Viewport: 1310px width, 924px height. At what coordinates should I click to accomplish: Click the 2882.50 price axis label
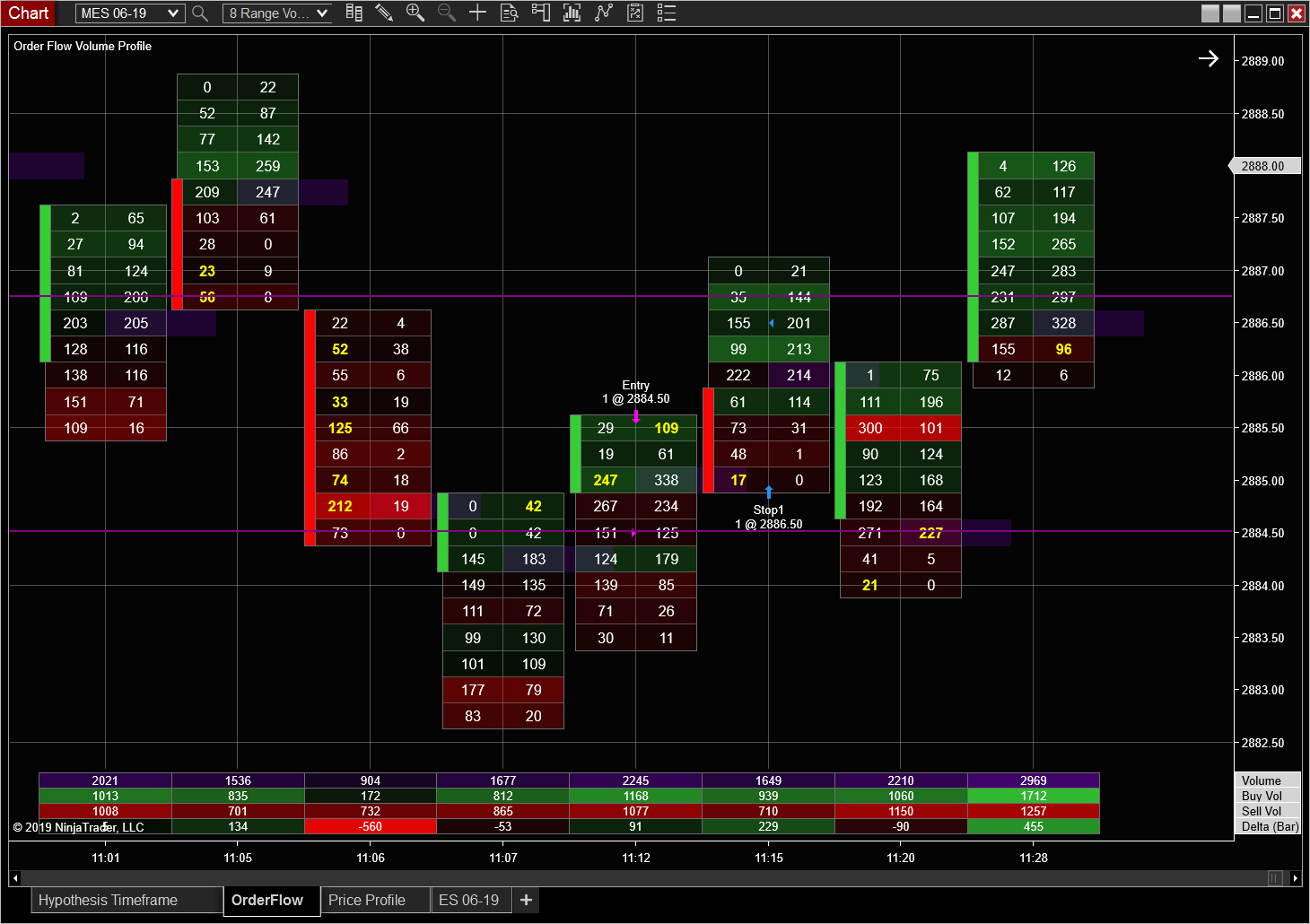coord(1262,743)
